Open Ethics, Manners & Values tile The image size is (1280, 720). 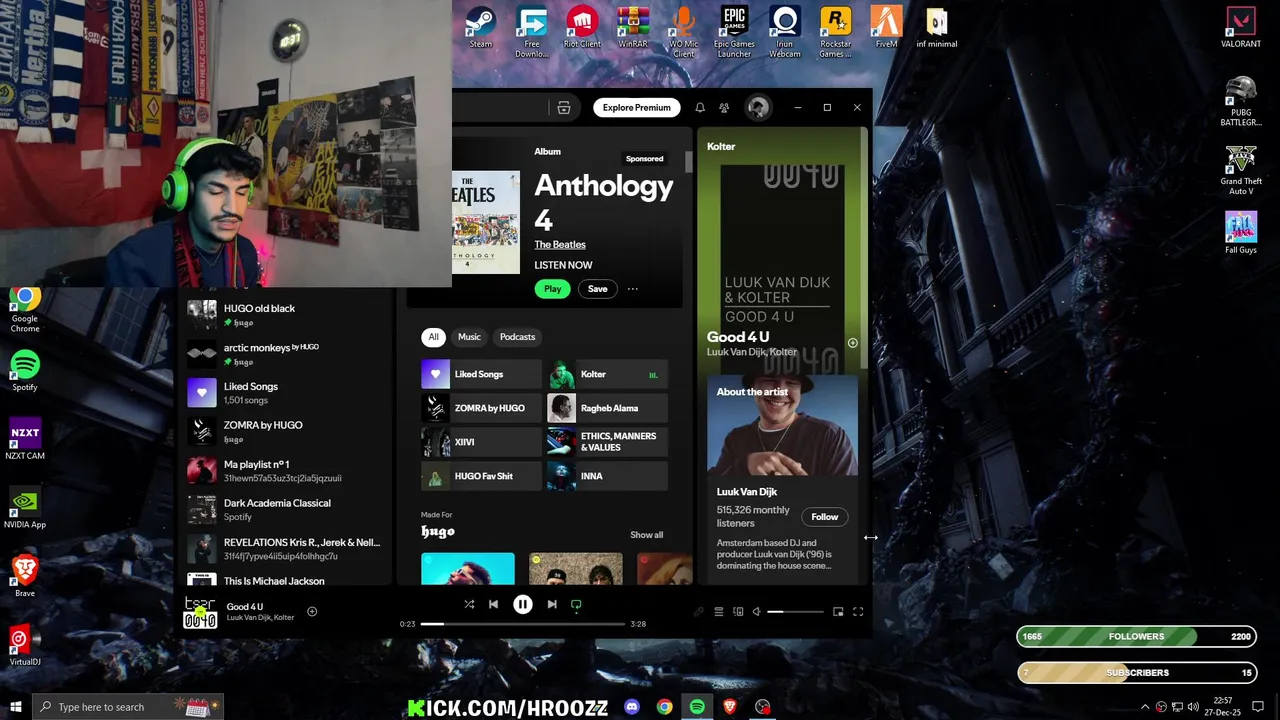(607, 442)
